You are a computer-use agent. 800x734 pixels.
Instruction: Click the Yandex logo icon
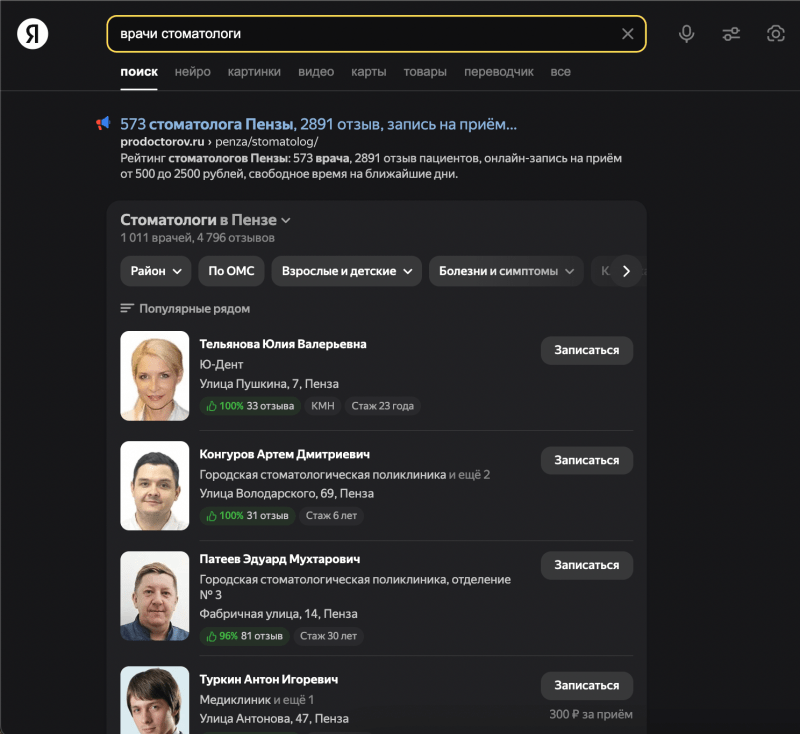33,34
